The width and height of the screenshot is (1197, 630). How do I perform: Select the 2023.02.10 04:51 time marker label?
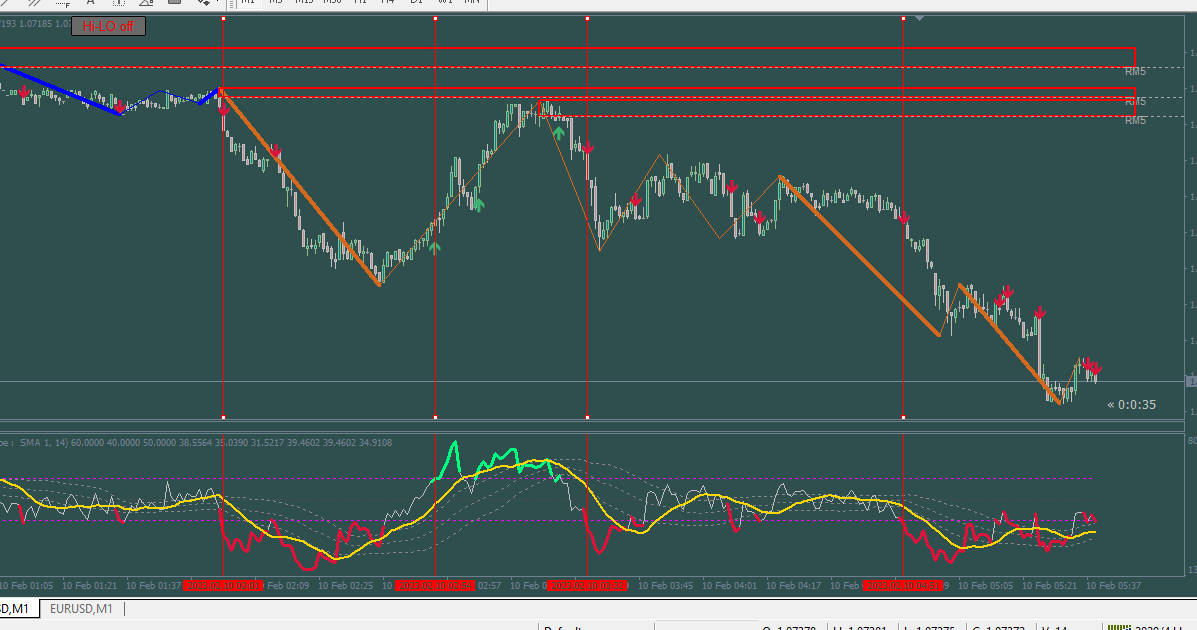(x=903, y=586)
